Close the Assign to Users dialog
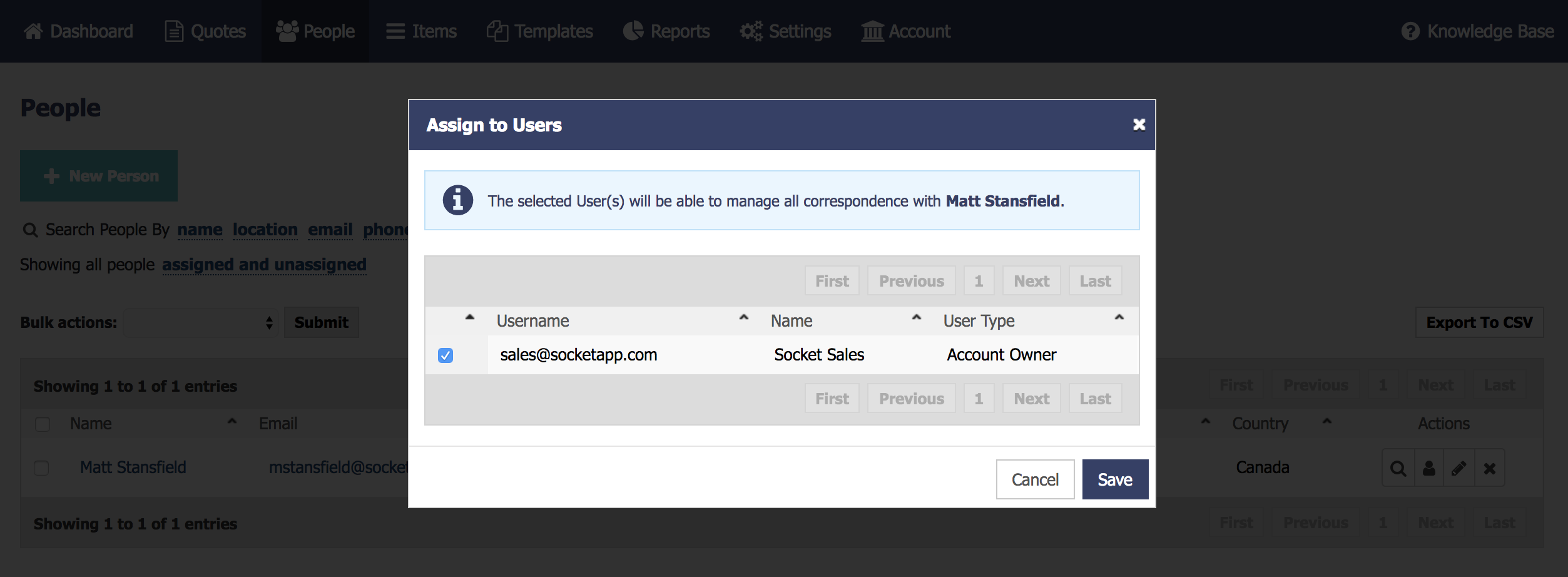This screenshot has width=1568, height=577. [1139, 125]
